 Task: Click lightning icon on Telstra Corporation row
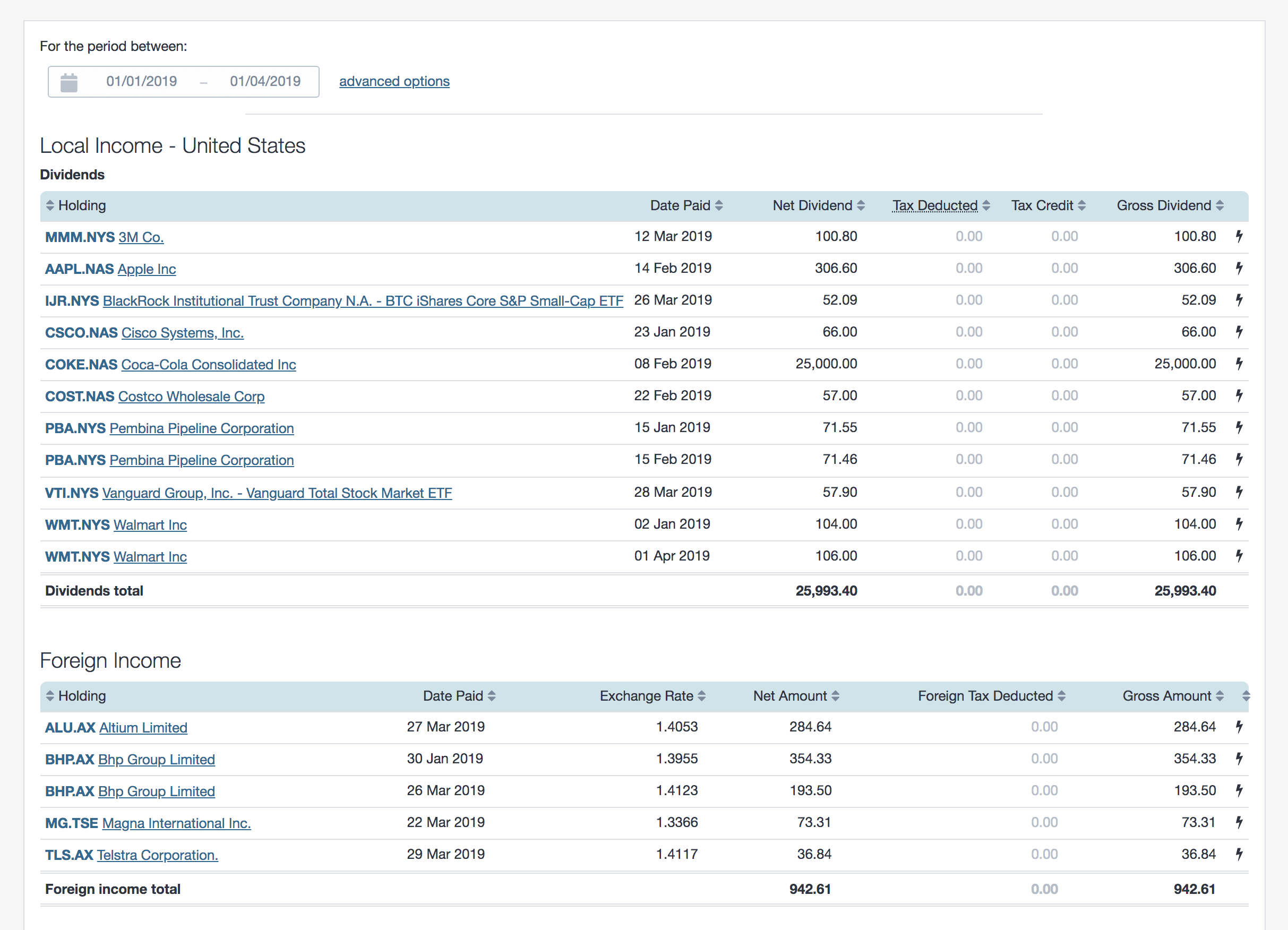[x=1239, y=854]
